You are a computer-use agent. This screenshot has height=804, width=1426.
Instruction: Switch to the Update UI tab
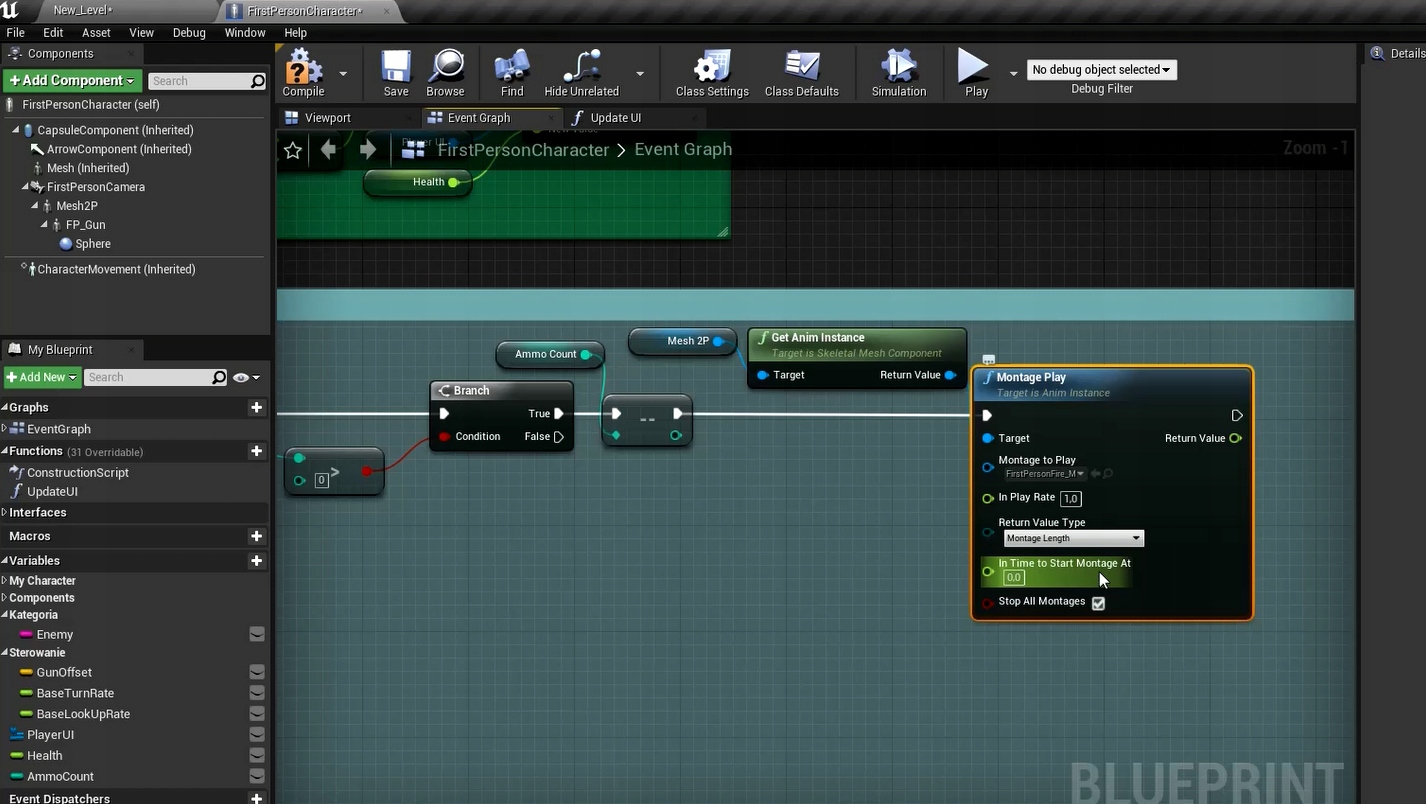tap(614, 118)
